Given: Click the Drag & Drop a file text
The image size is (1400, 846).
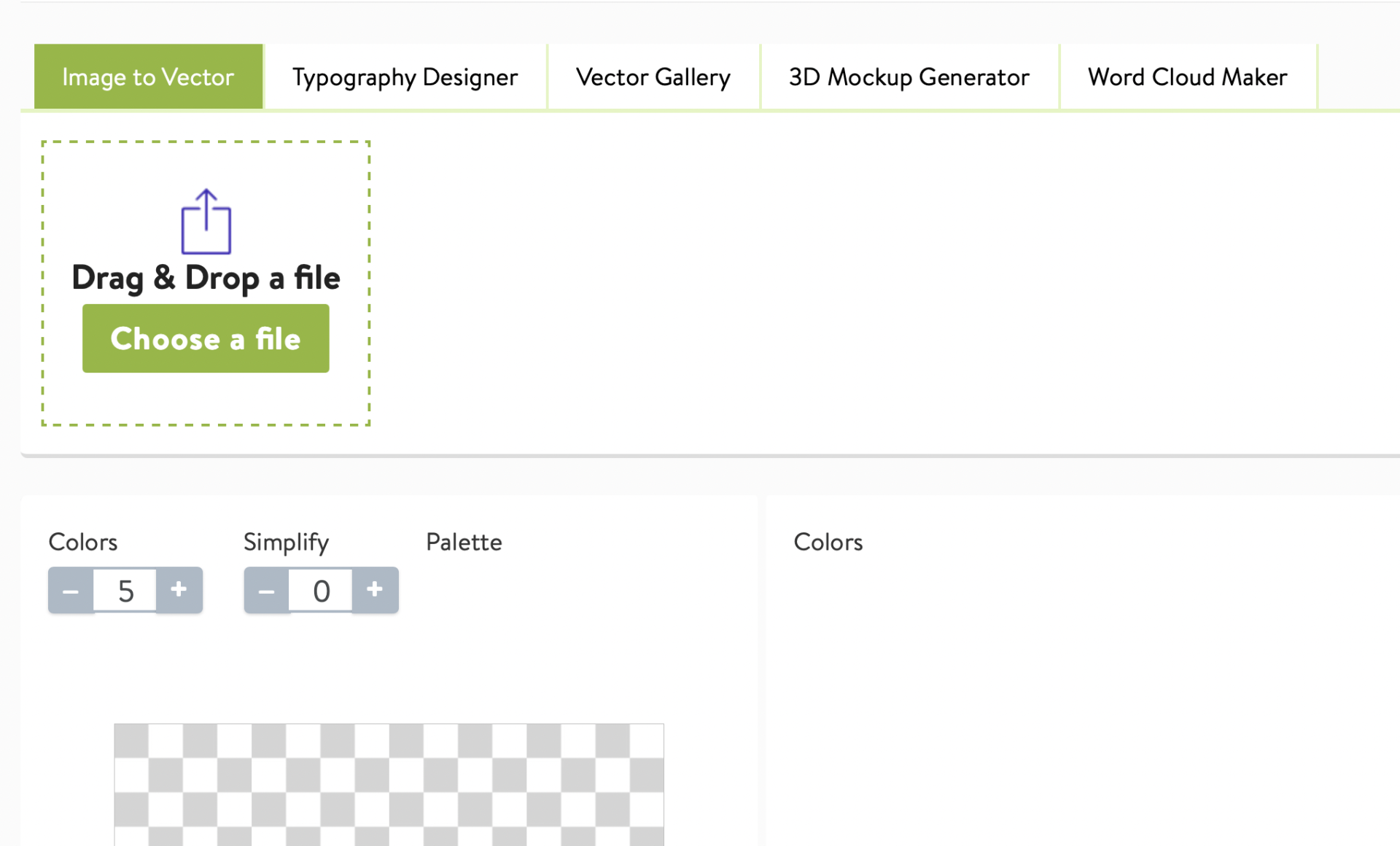Looking at the screenshot, I should coord(206,278).
